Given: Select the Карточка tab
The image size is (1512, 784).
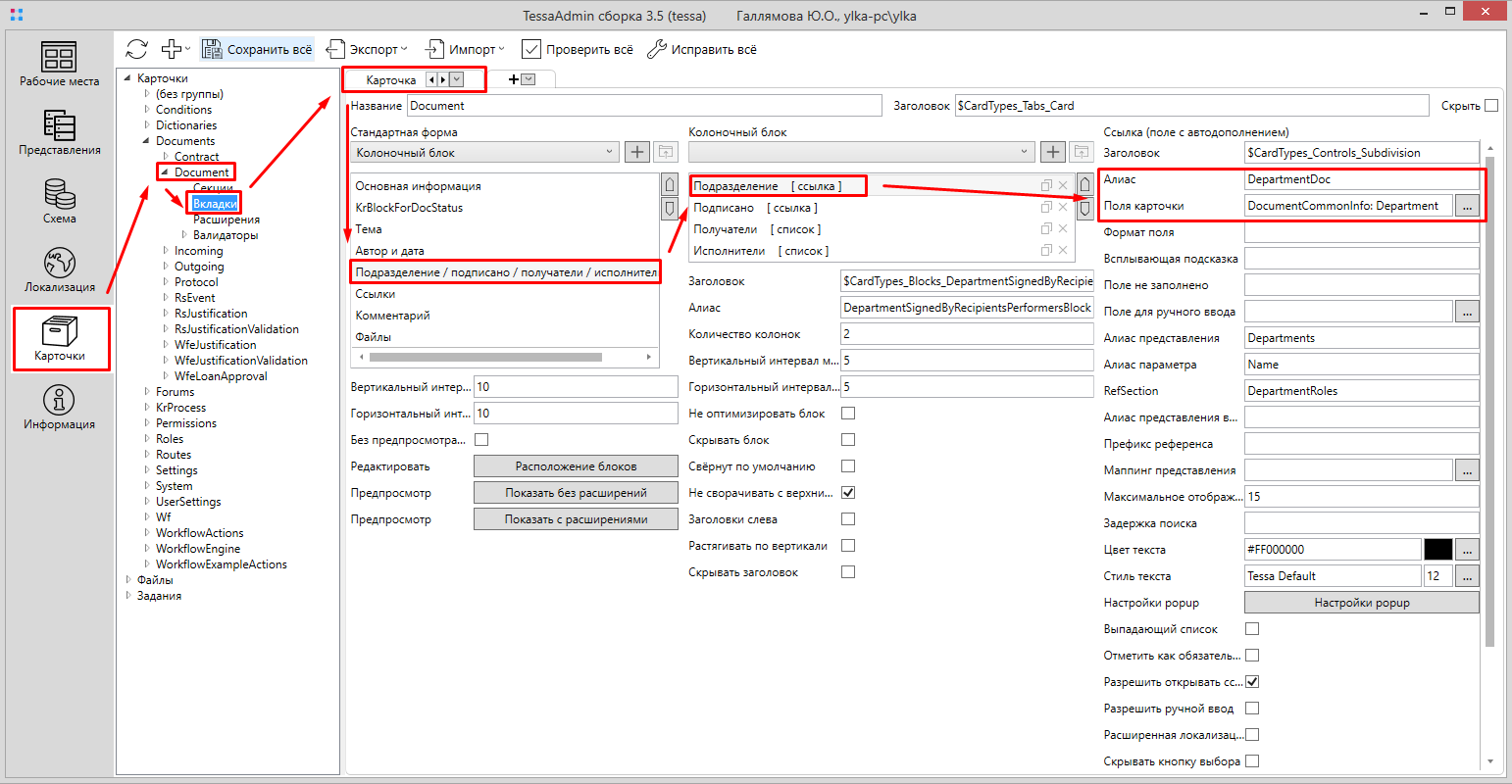Looking at the screenshot, I should 391,79.
